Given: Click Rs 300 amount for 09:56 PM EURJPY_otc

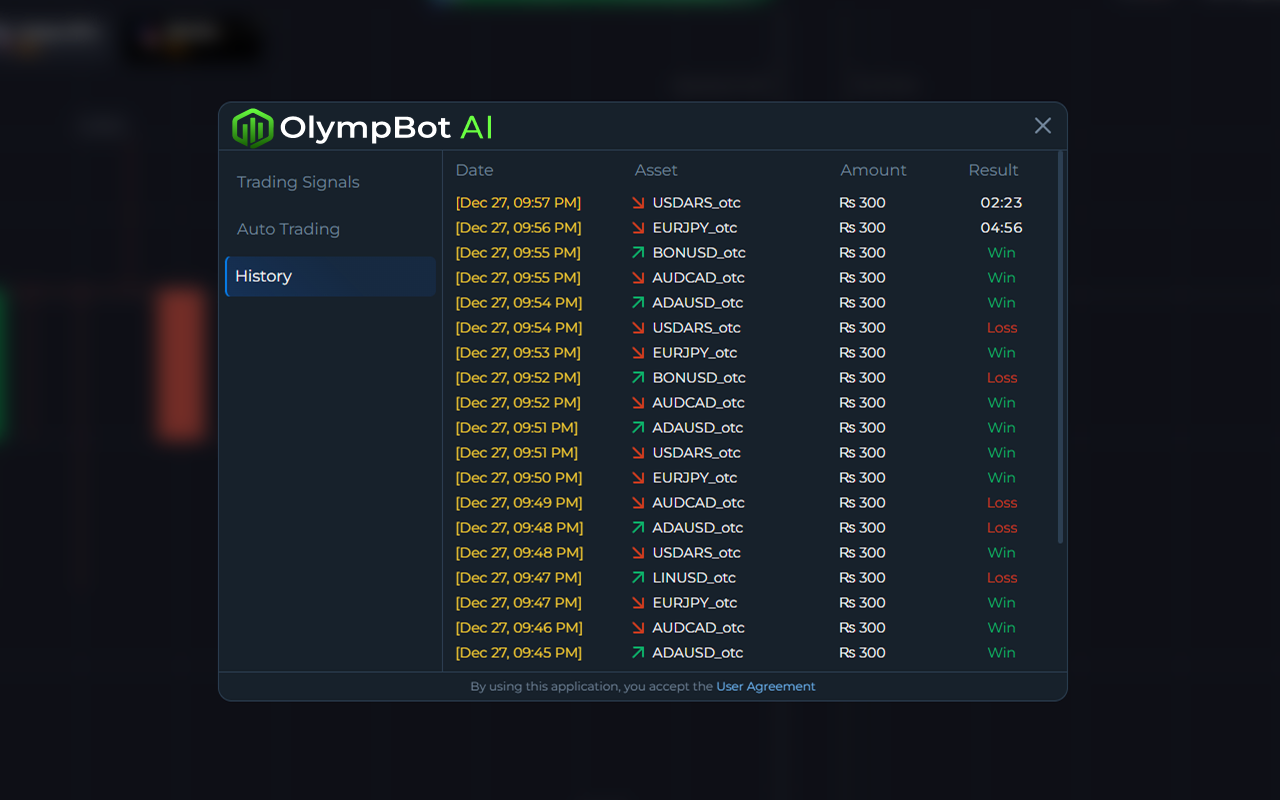Looking at the screenshot, I should (862, 228).
